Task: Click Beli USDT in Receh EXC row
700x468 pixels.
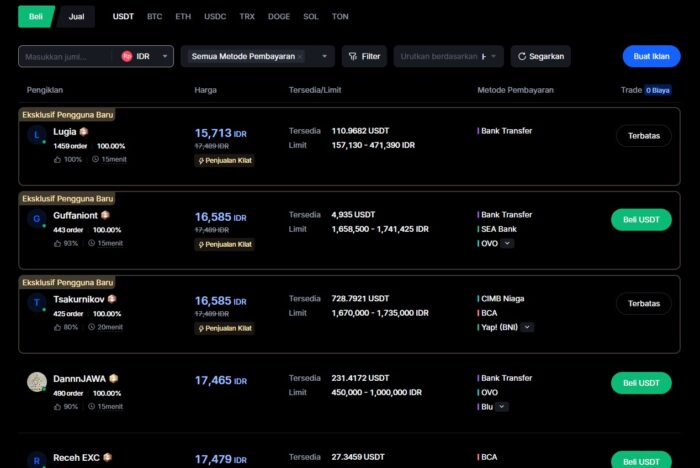Action: pyautogui.click(x=641, y=460)
